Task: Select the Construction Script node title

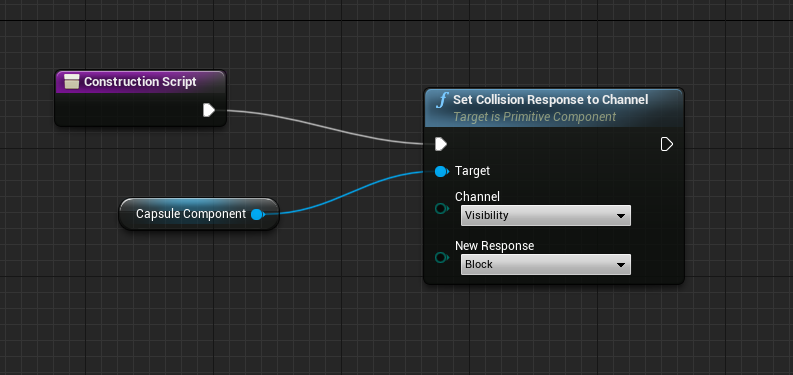Action: (140, 82)
